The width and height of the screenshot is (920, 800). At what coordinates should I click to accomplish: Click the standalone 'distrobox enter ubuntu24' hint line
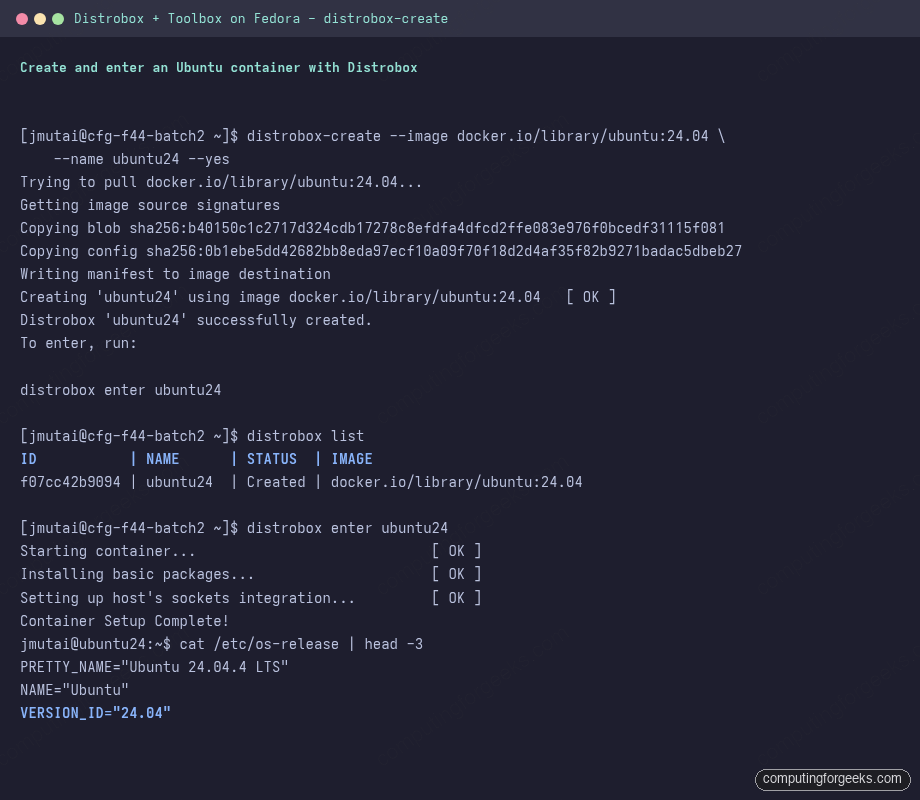pyautogui.click(x=120, y=390)
